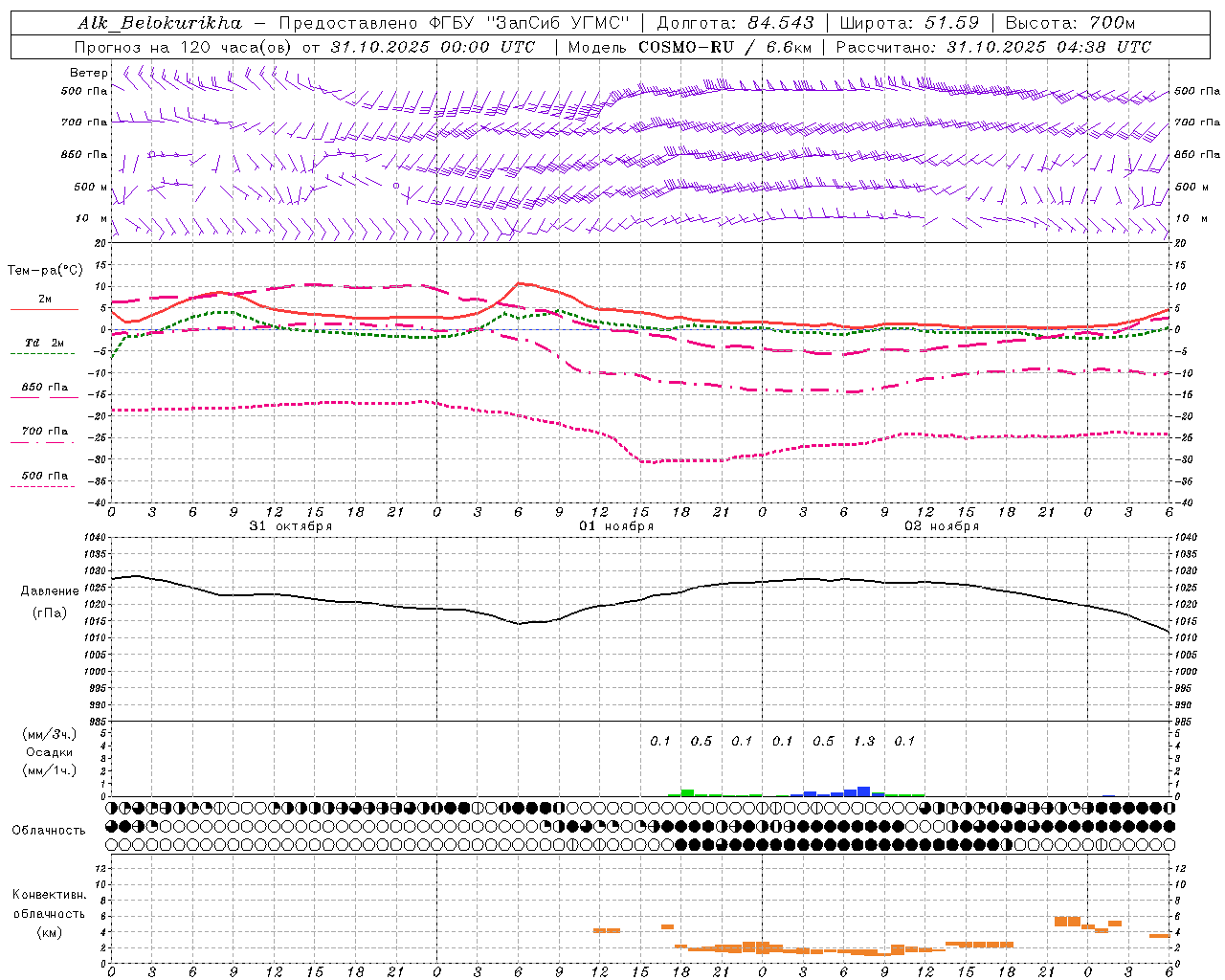Select the elevation text Высота: 700м
This screenshot has height=980, width=1225.
click(1073, 23)
